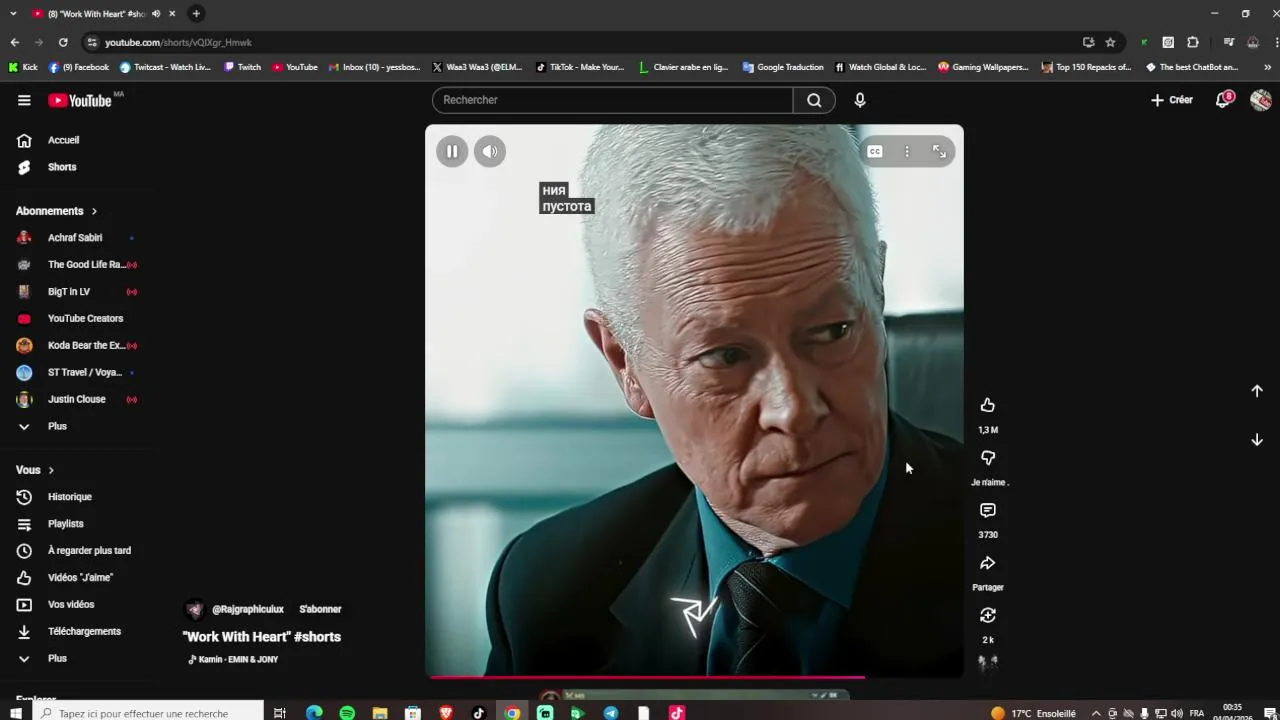
Task: Open the sound thumbnail below remix
Action: click(x=988, y=662)
